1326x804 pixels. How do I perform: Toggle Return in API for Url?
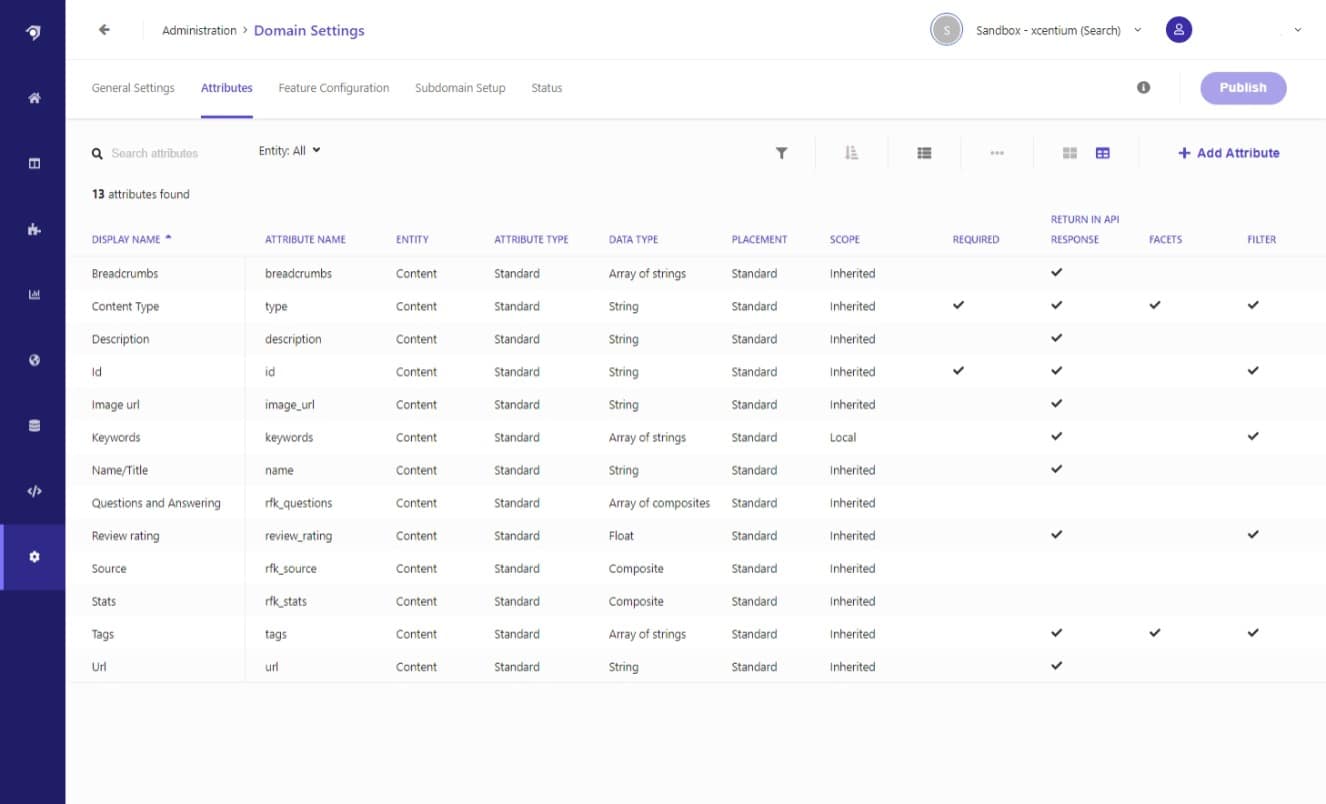coord(1057,666)
